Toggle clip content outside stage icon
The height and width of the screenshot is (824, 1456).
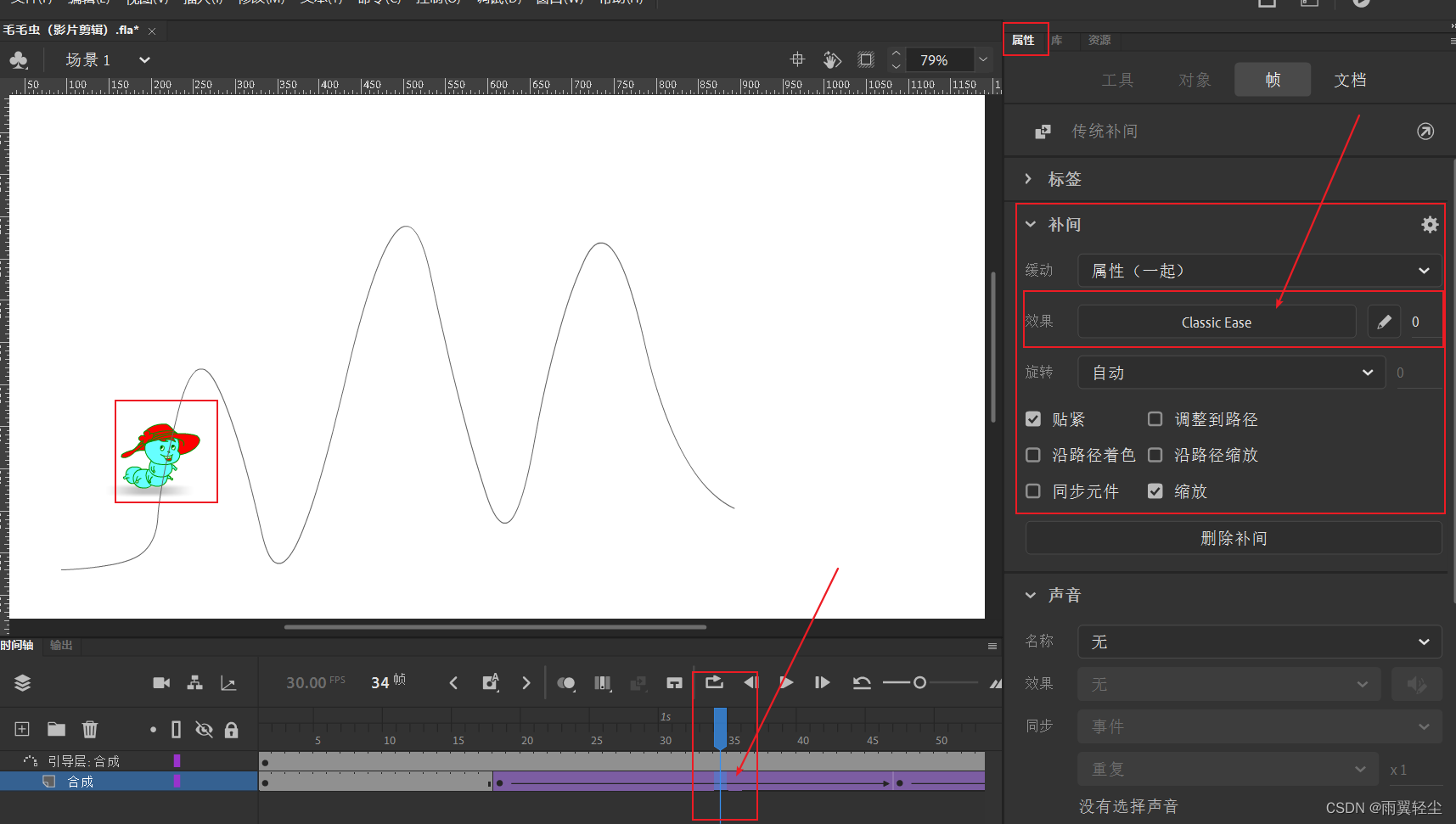[866, 59]
